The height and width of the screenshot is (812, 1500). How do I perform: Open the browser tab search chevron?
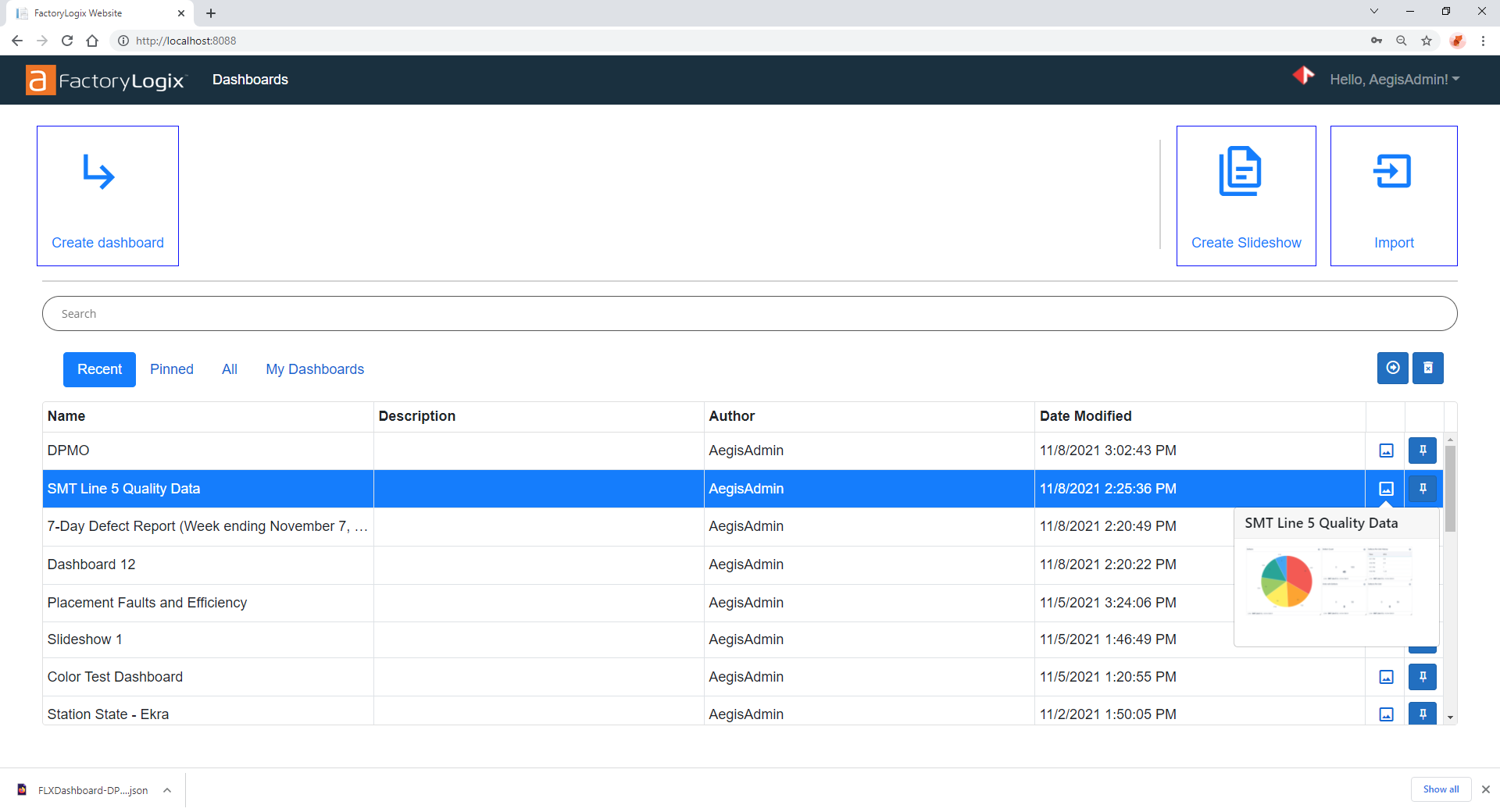[1373, 12]
